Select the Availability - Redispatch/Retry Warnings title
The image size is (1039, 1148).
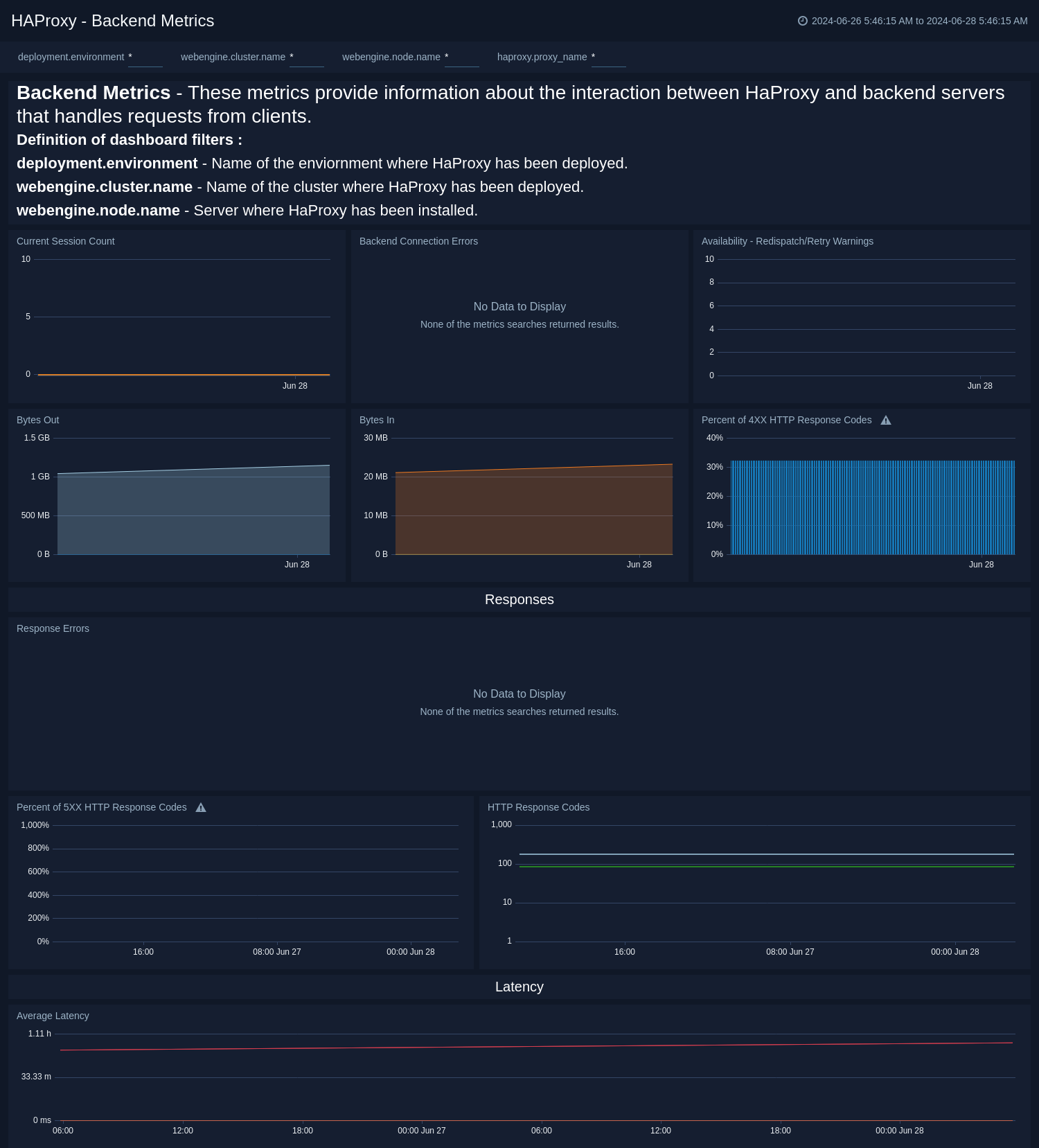[788, 241]
